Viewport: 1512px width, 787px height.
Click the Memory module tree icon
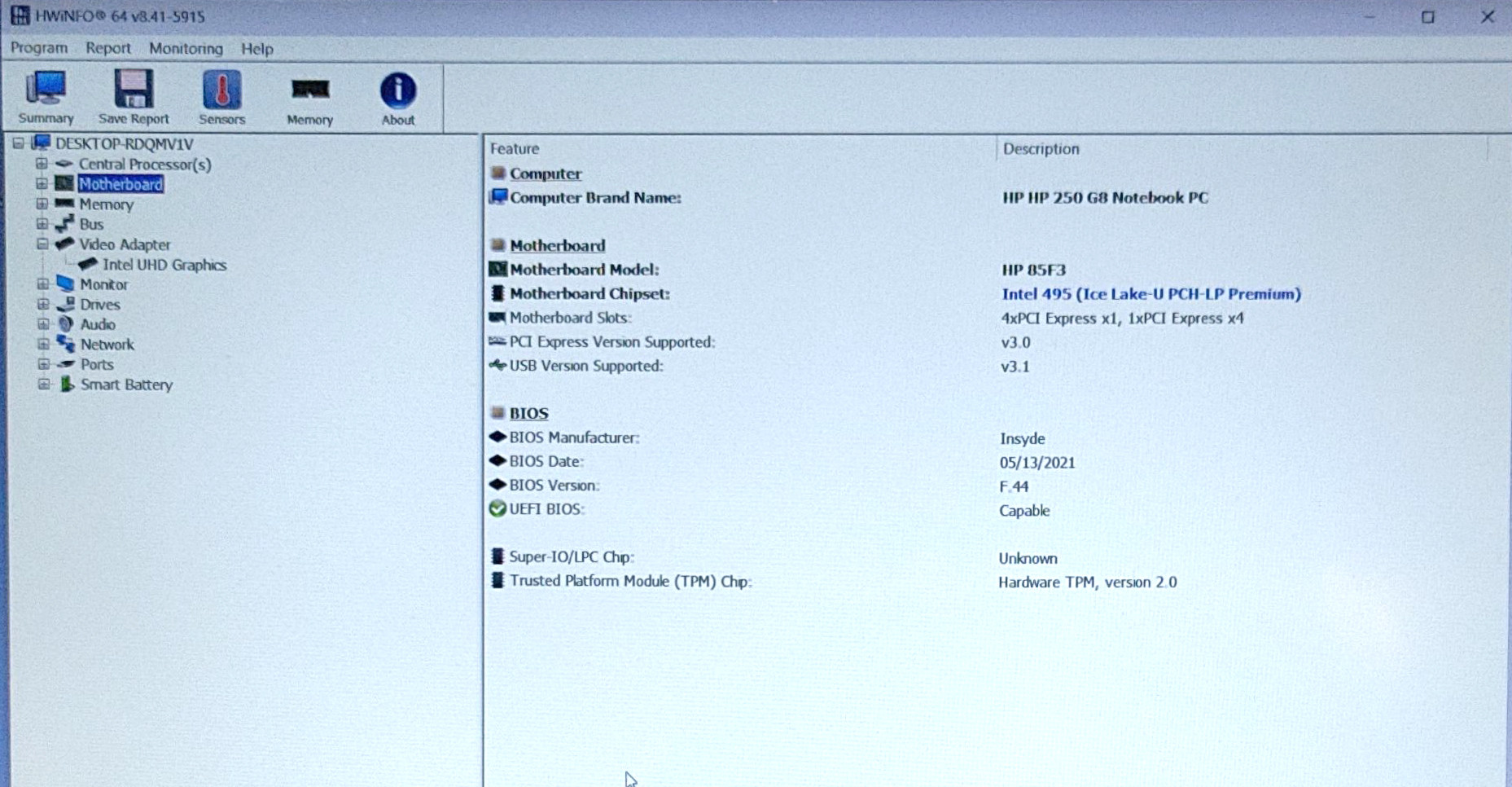point(64,204)
